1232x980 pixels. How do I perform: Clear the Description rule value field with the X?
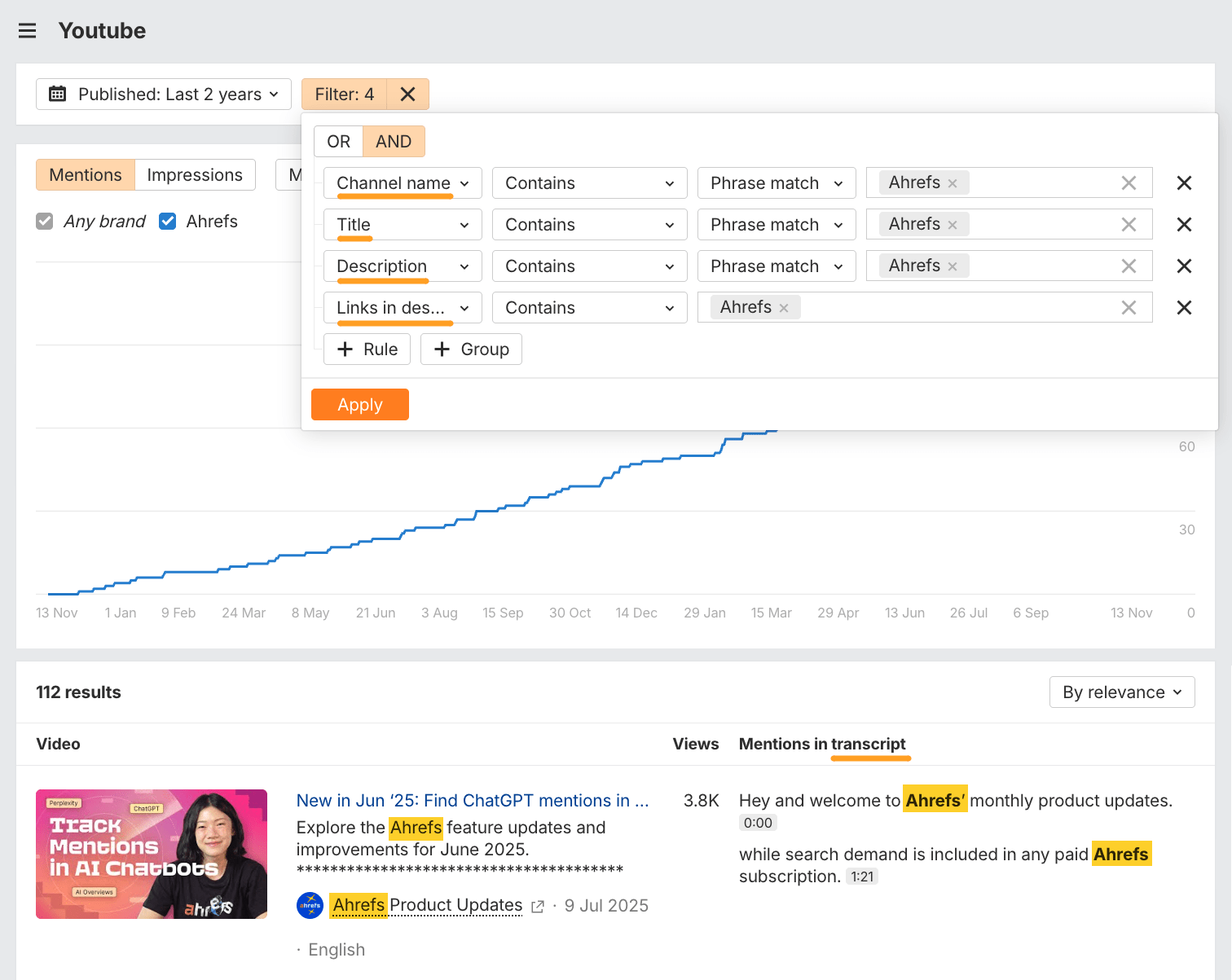(x=1129, y=266)
